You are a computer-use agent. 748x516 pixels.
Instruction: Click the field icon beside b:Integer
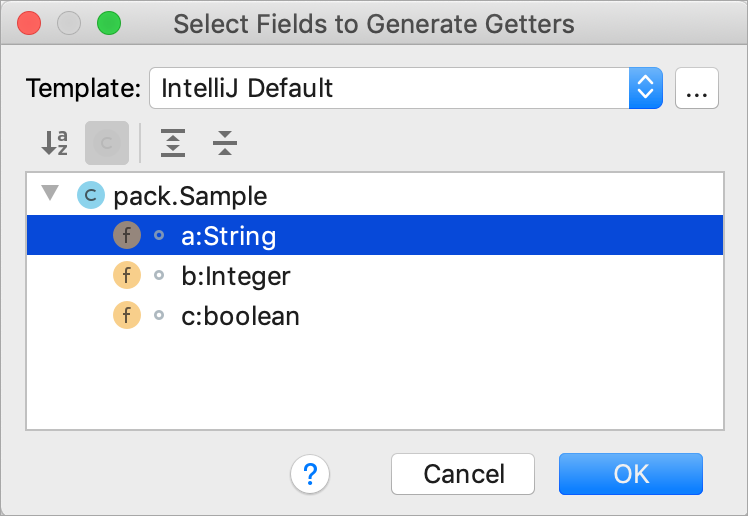point(127,275)
